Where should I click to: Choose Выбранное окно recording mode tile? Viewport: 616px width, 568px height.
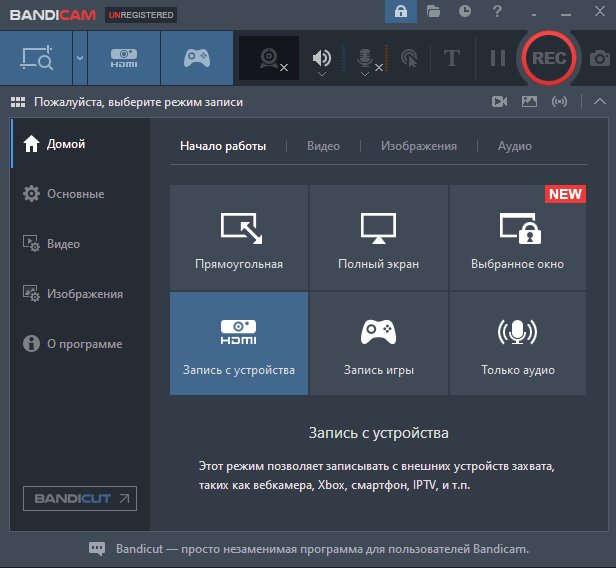click(x=518, y=238)
